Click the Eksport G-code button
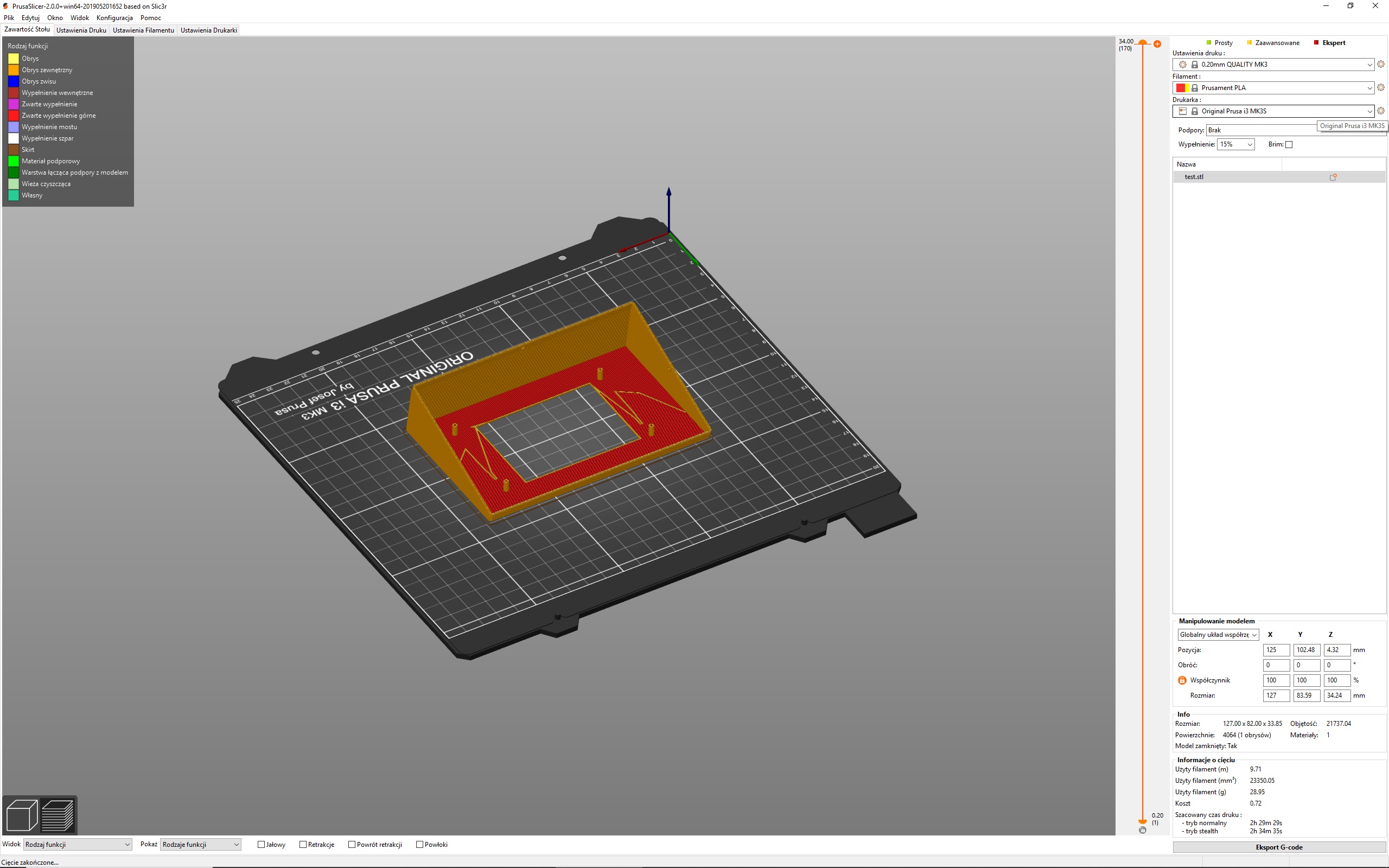 pyautogui.click(x=1279, y=847)
